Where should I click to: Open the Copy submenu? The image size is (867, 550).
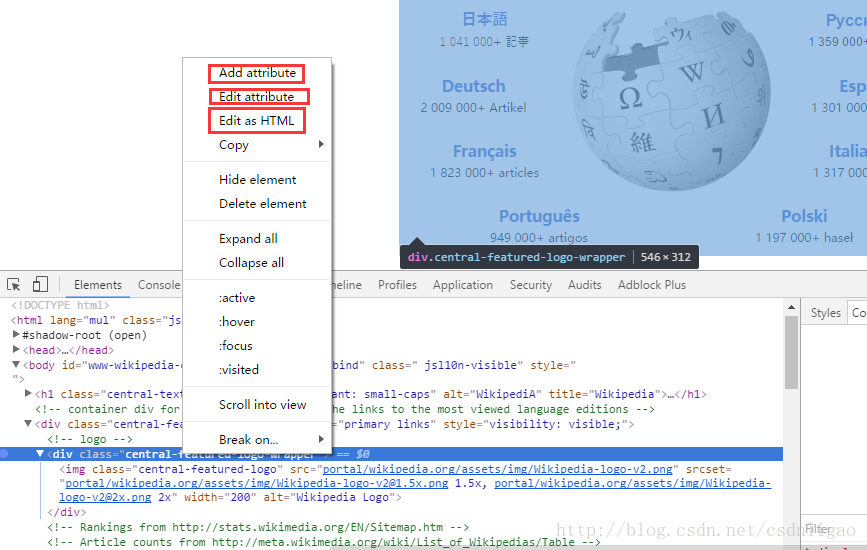(x=257, y=145)
